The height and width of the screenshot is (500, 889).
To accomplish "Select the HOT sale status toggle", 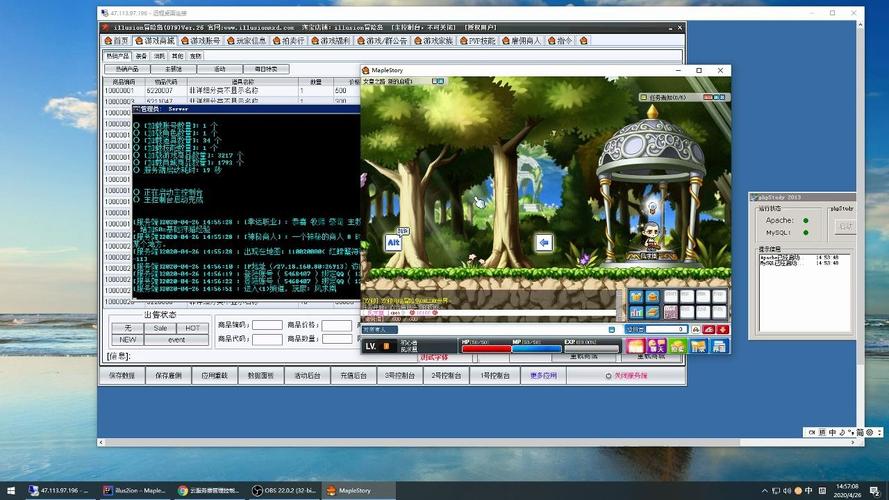I will coord(193,328).
